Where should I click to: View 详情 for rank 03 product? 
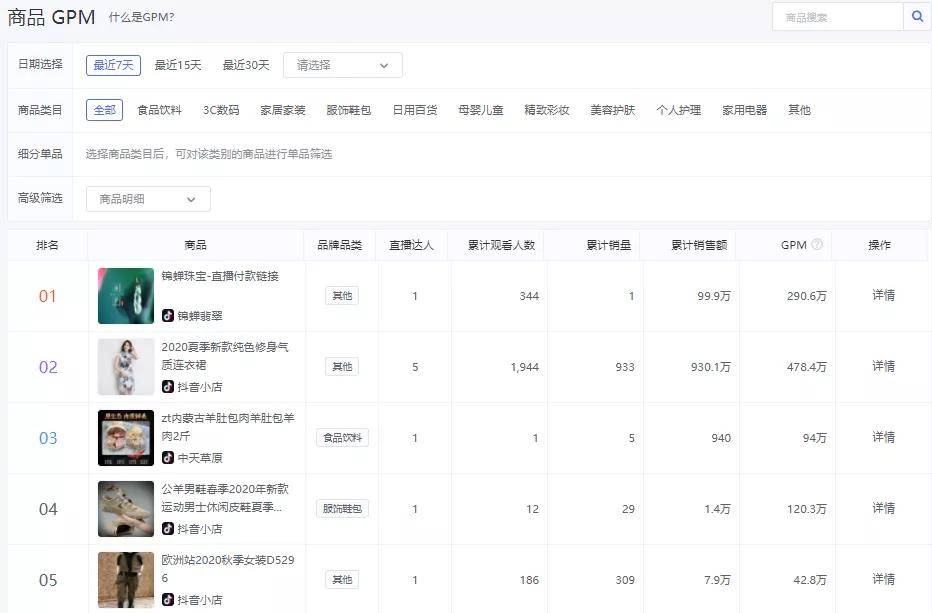pos(883,438)
